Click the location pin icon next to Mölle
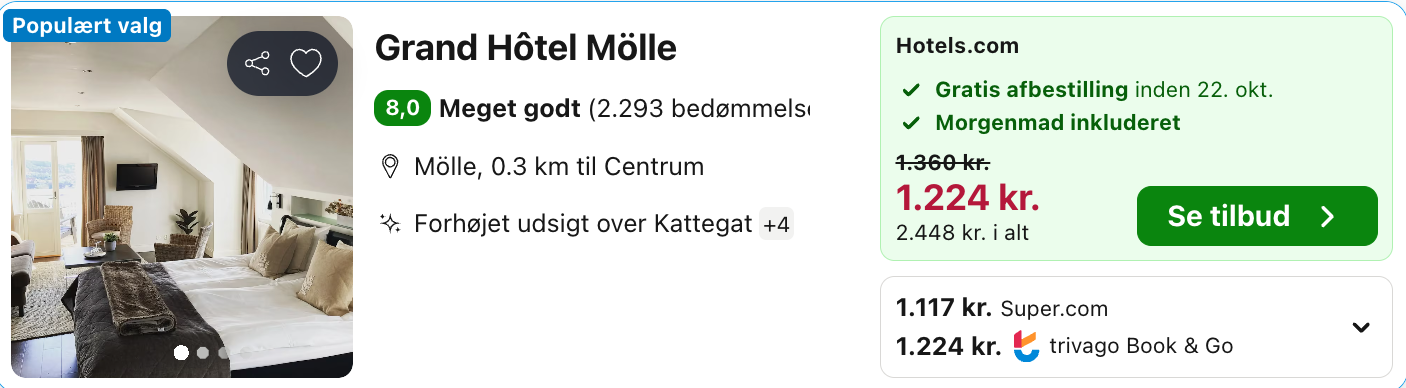 391,166
